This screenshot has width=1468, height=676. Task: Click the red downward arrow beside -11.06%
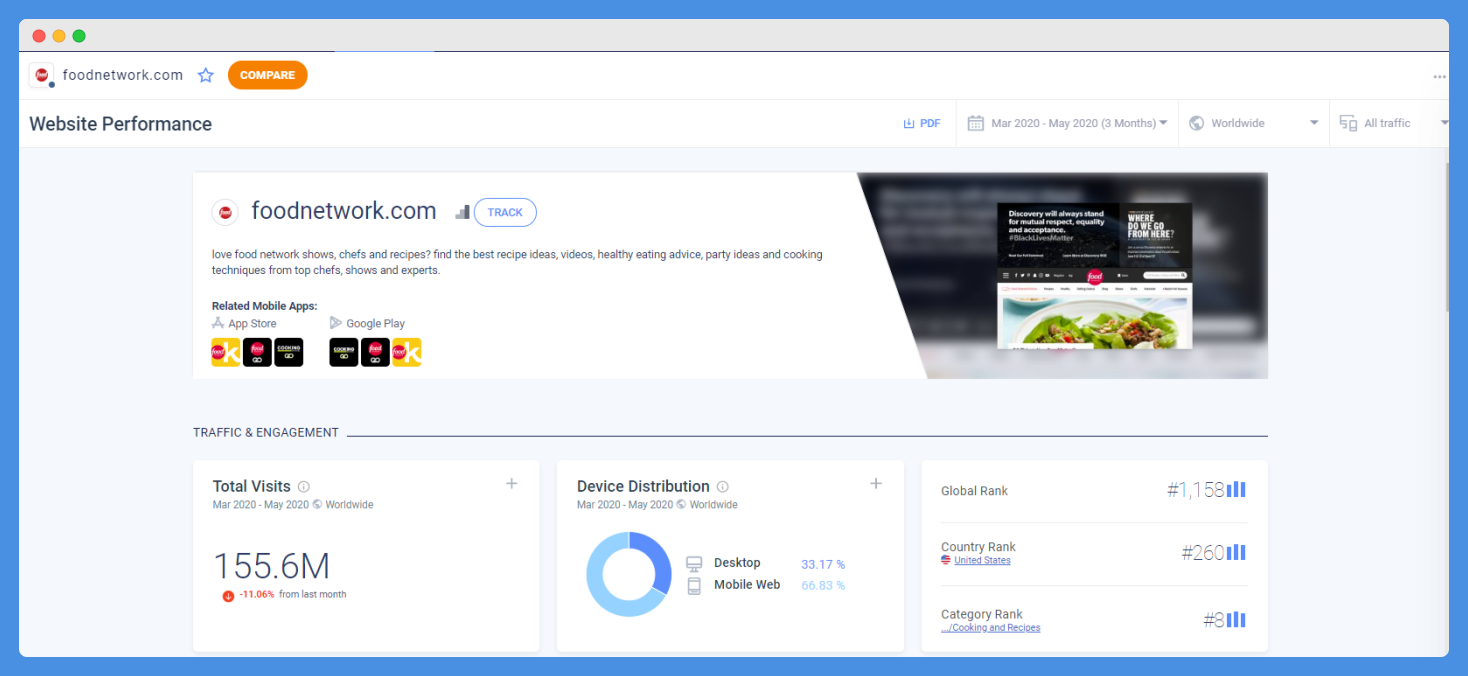(228, 595)
